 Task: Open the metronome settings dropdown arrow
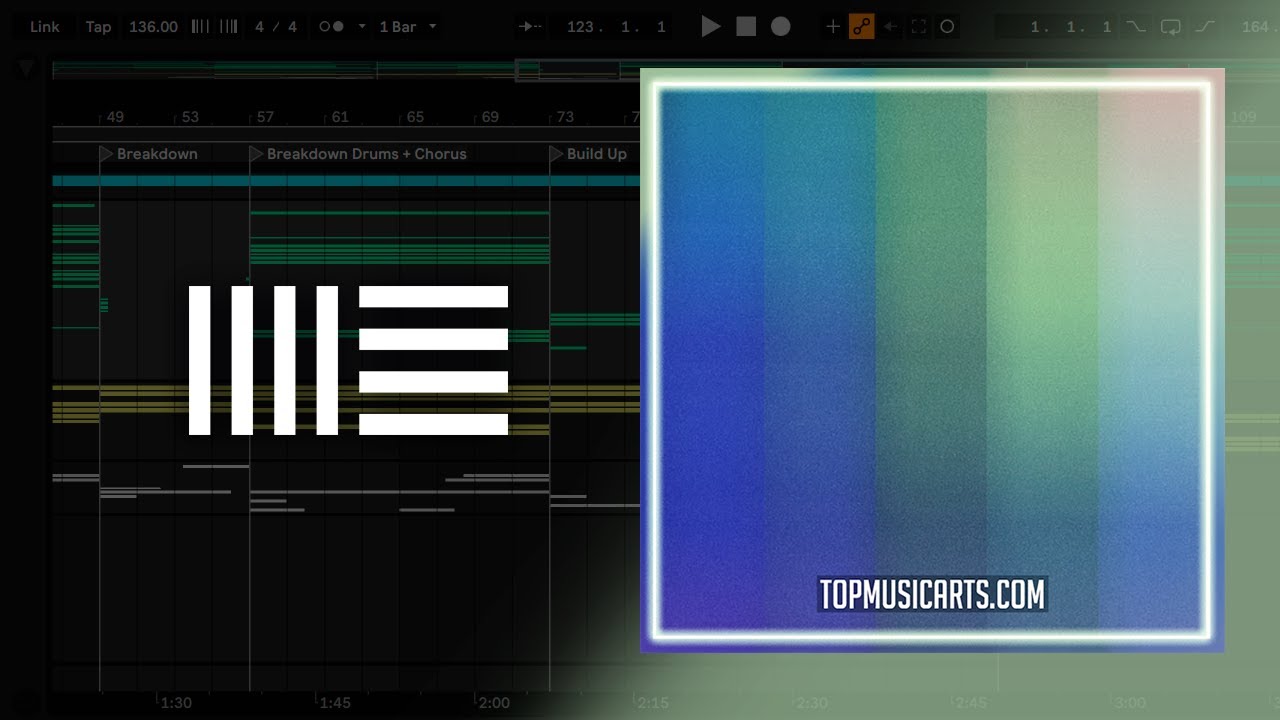[x=361, y=27]
